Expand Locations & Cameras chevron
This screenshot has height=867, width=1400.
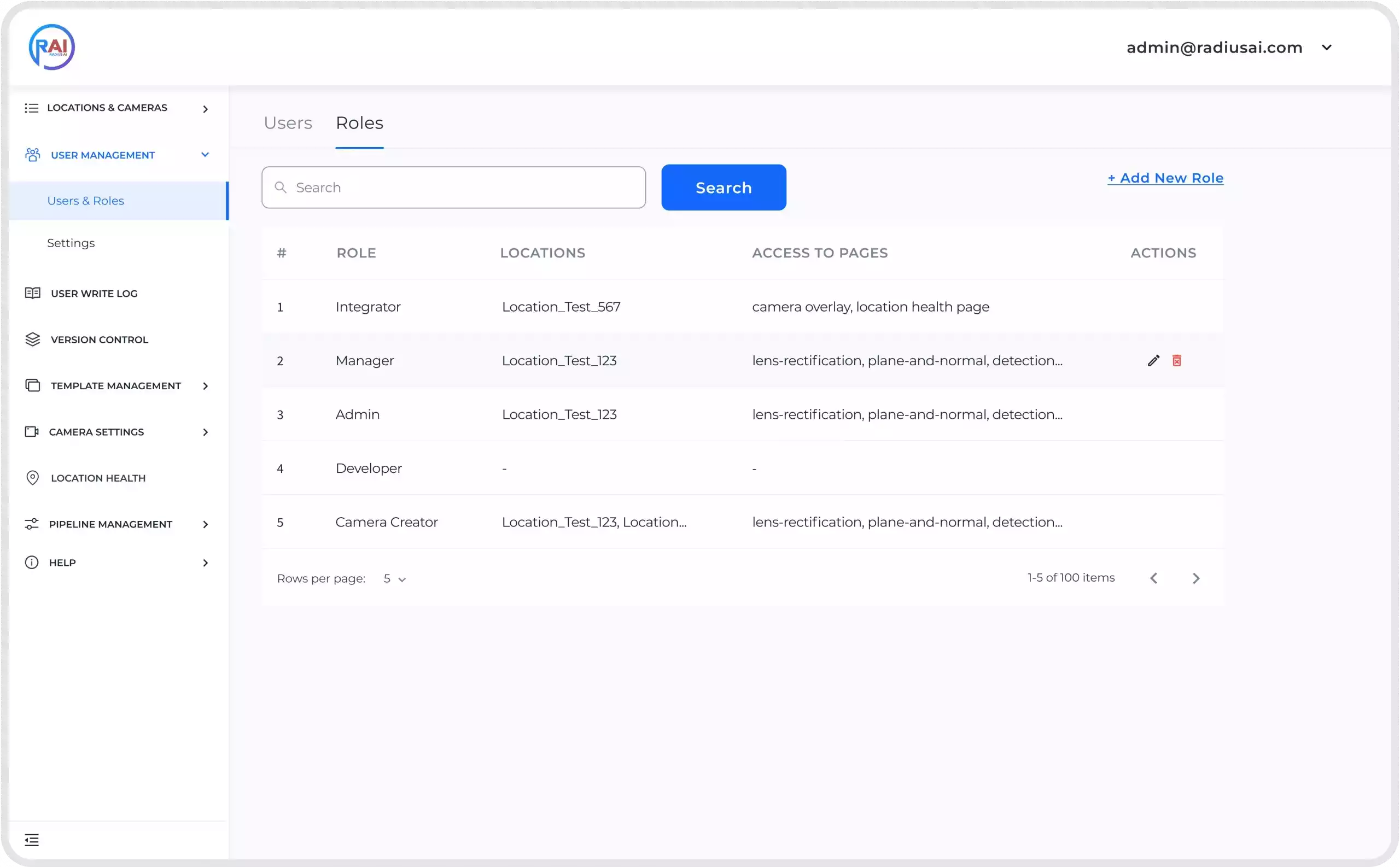coord(205,109)
